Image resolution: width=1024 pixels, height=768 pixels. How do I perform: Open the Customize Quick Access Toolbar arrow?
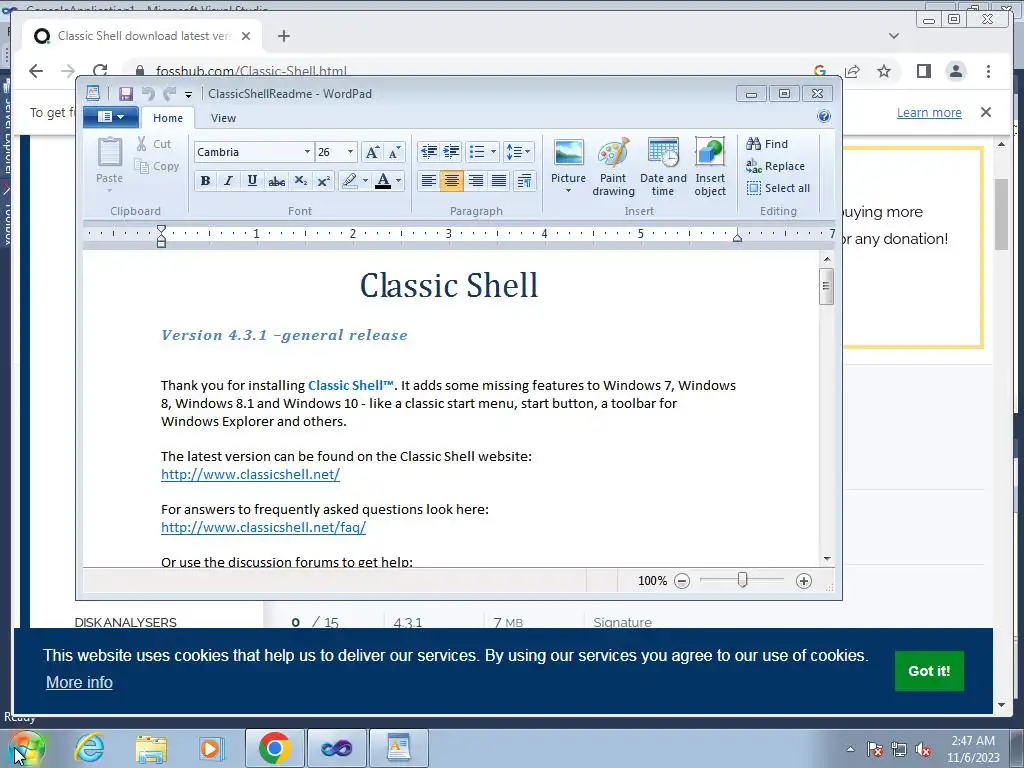pos(188,95)
